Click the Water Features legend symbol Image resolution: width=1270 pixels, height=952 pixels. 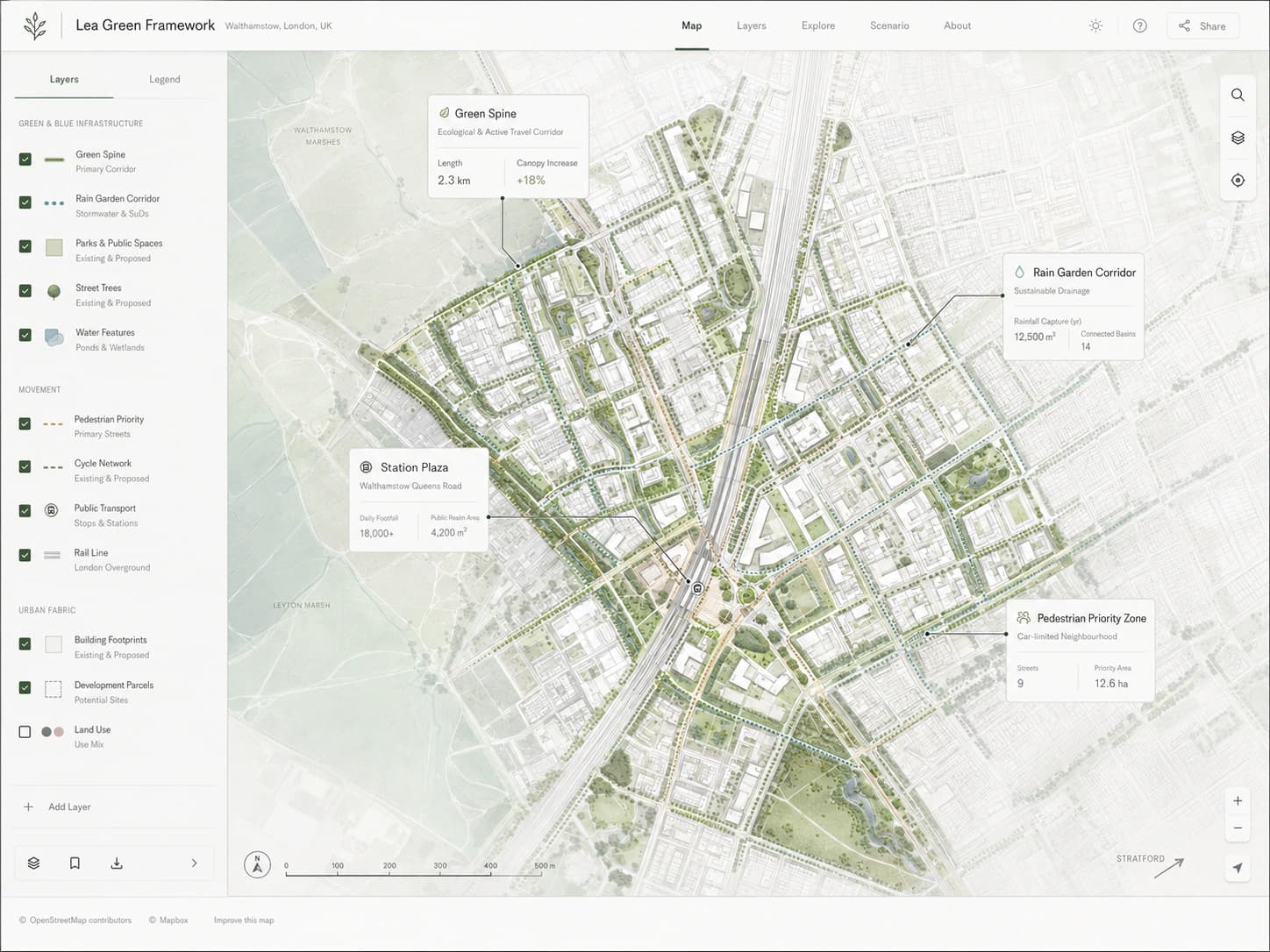[54, 337]
